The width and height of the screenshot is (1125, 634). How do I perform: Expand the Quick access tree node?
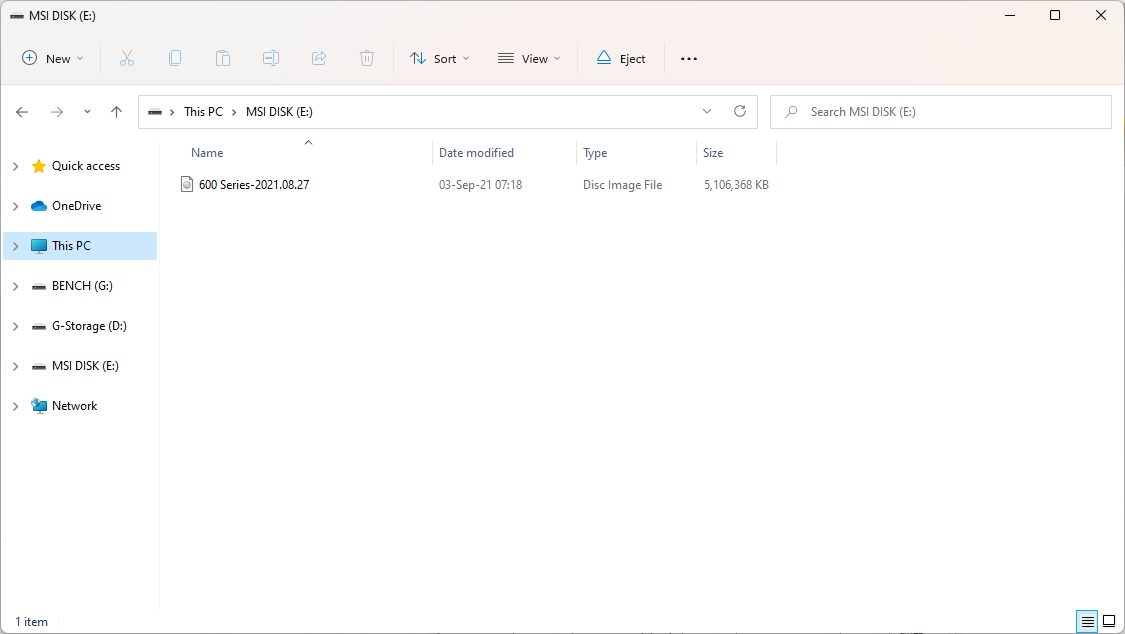click(x=16, y=166)
